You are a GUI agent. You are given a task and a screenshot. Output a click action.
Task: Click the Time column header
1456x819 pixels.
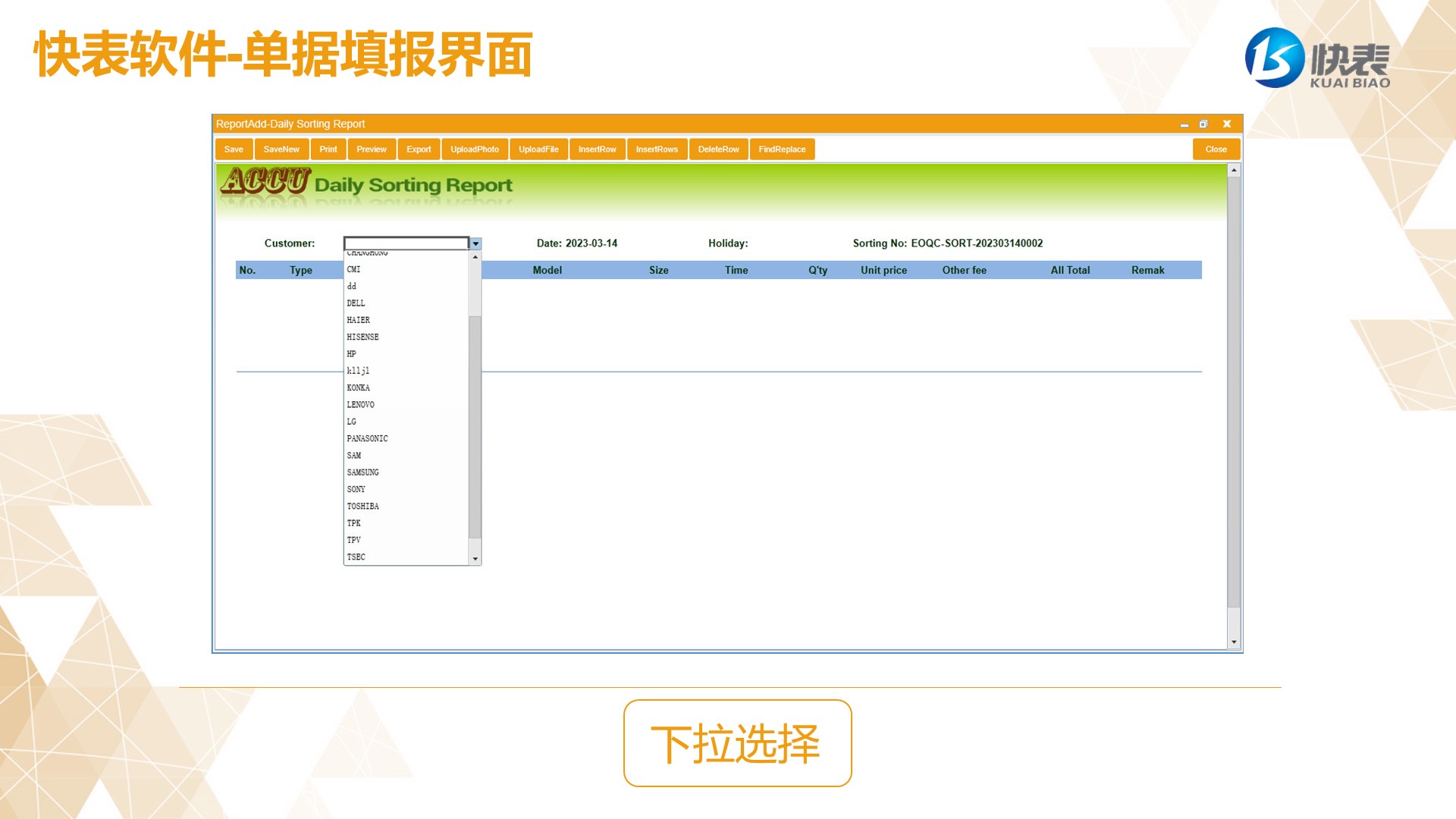tap(736, 270)
